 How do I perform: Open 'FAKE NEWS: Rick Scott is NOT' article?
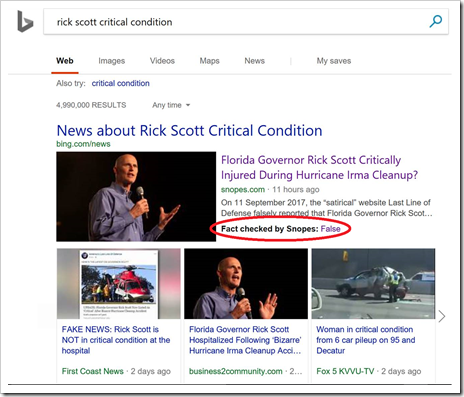click(x=116, y=340)
